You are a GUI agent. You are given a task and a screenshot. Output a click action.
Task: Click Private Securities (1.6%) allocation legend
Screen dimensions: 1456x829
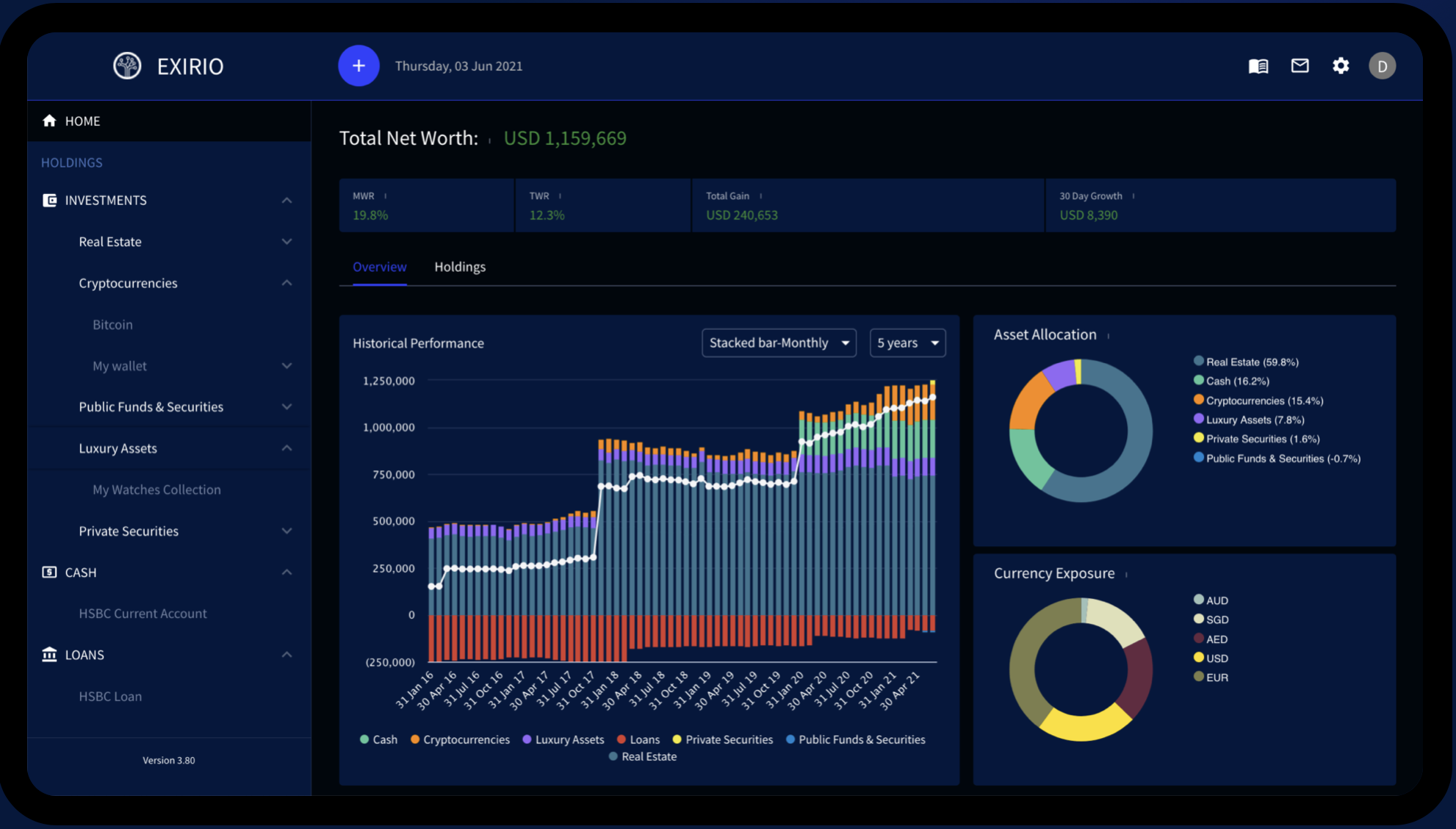(x=1257, y=439)
